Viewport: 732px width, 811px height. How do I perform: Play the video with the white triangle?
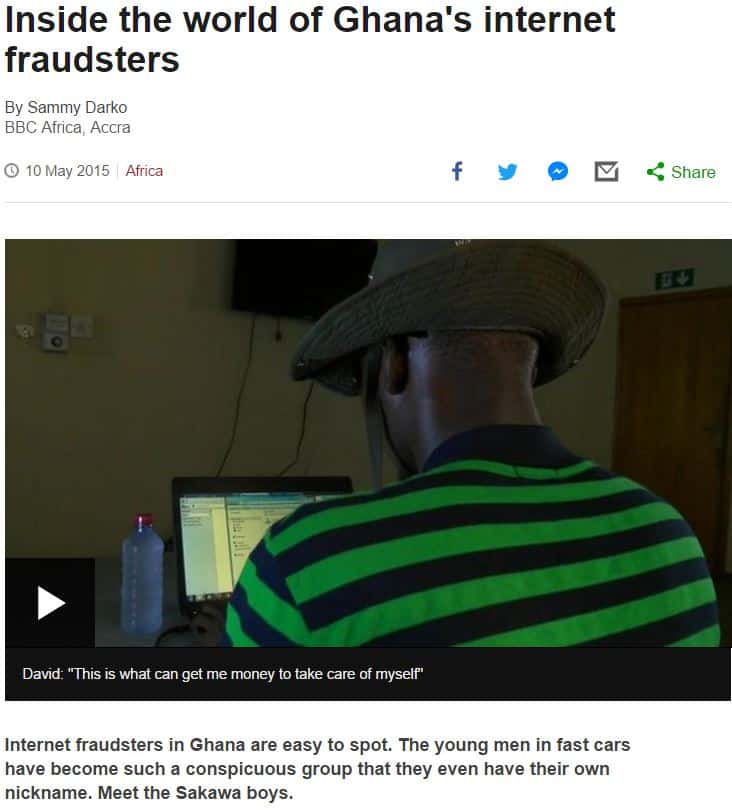(x=50, y=603)
